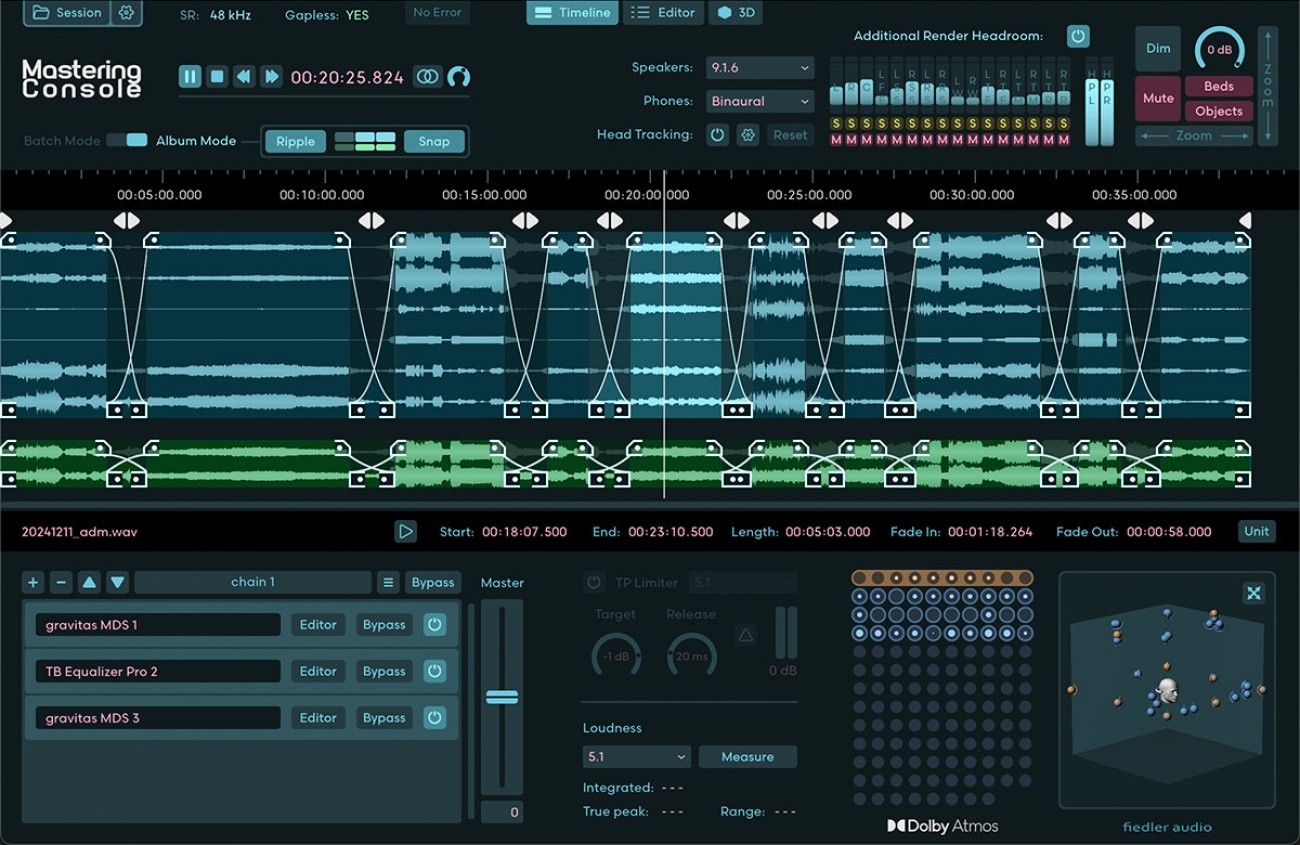Viewport: 1300px width, 845px height.
Task: Bypass the TB Equalizer Pro 2 plugin
Action: [383, 671]
